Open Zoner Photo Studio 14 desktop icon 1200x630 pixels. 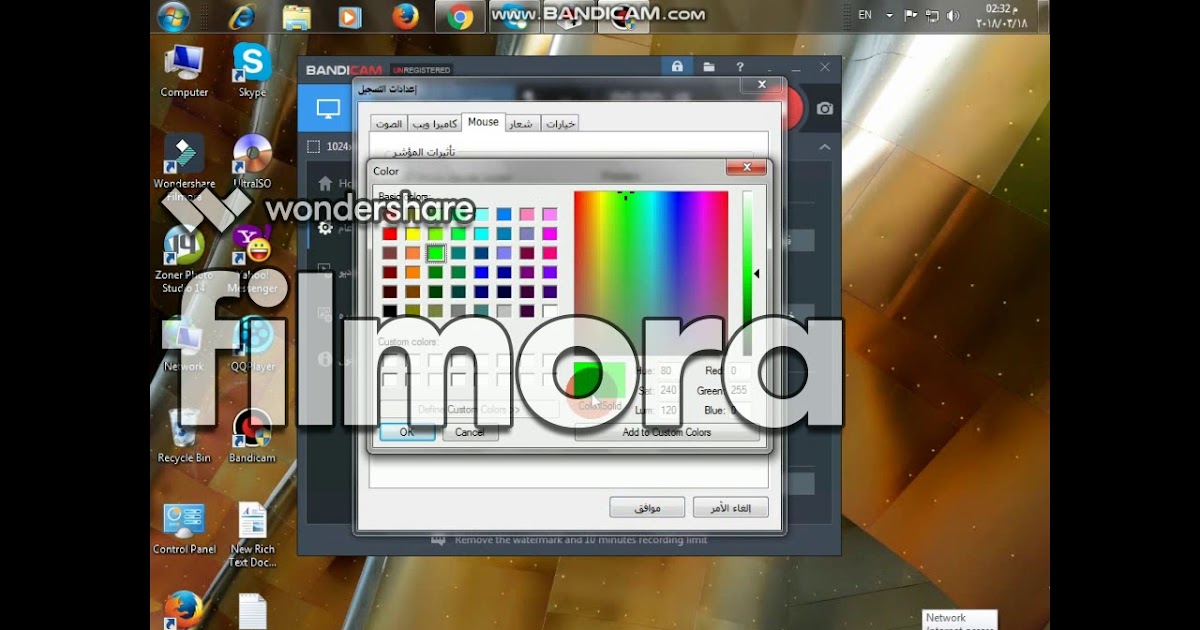click(184, 258)
